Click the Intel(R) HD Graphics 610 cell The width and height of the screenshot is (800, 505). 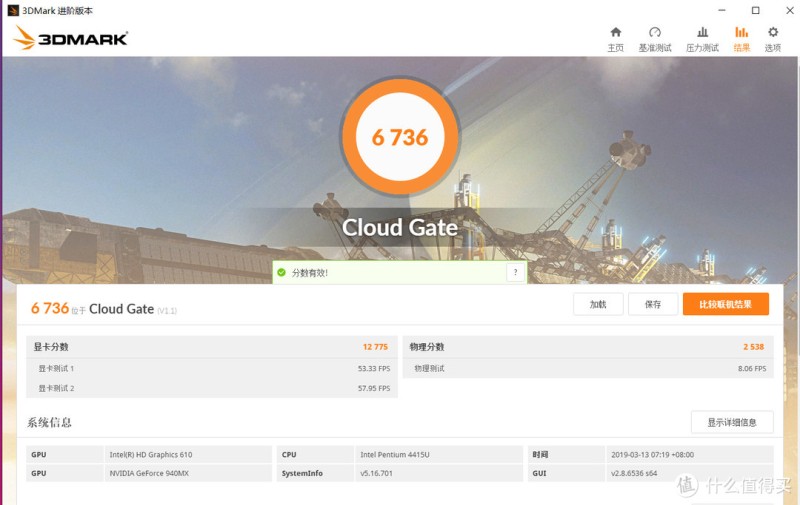pyautogui.click(x=188, y=454)
